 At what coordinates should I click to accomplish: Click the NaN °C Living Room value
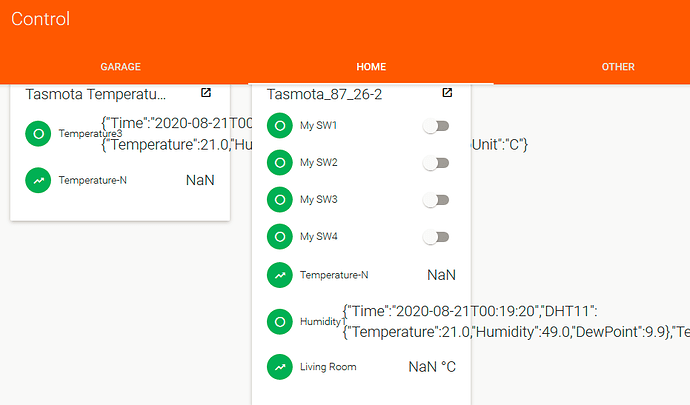click(432, 367)
